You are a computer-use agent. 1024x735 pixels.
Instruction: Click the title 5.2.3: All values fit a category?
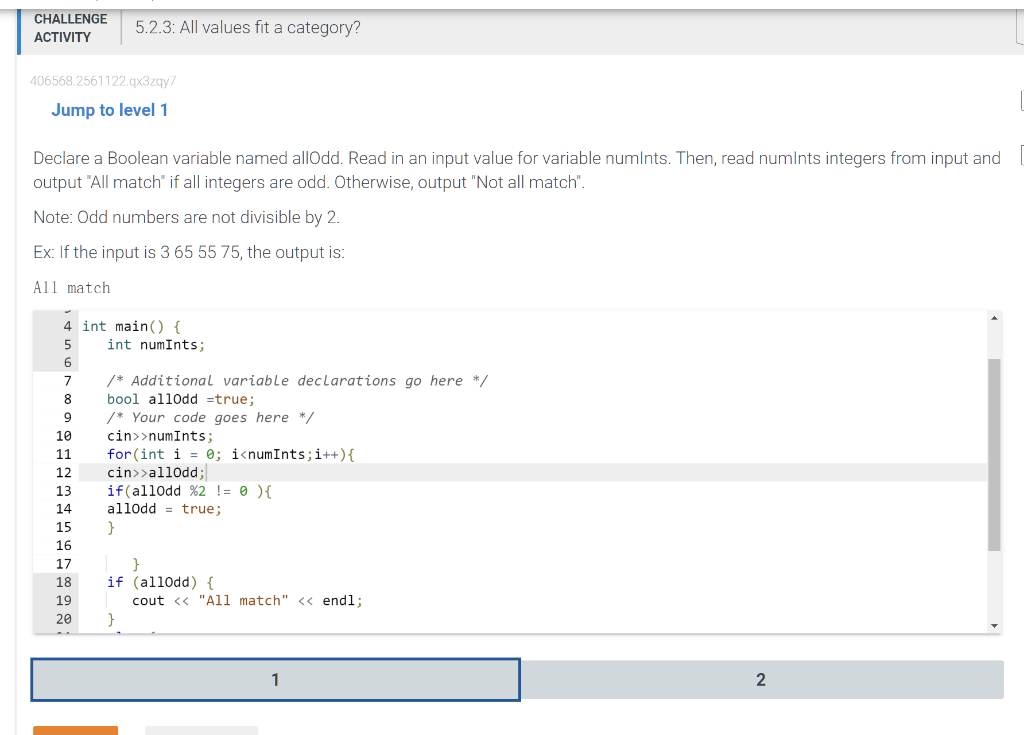(x=248, y=27)
